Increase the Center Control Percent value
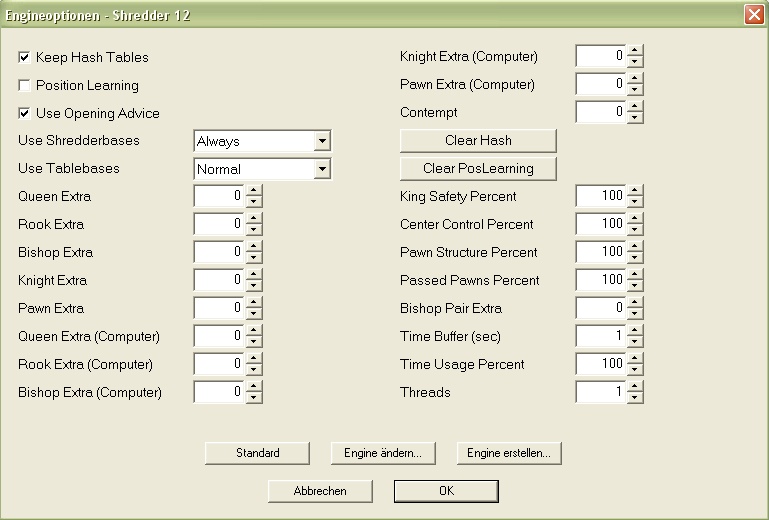The image size is (769, 520). point(635,219)
